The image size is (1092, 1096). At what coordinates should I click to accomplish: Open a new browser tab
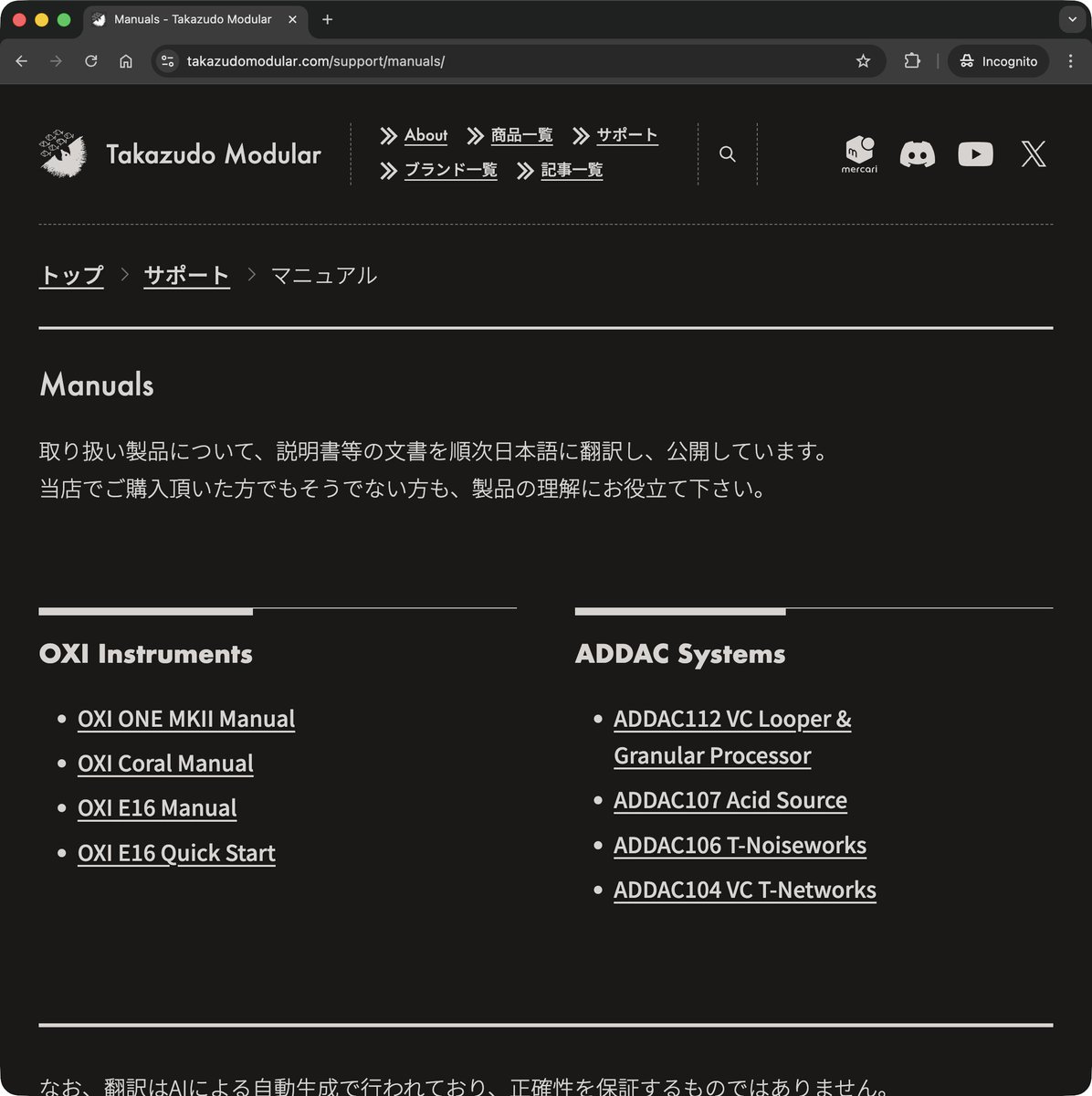[x=327, y=19]
